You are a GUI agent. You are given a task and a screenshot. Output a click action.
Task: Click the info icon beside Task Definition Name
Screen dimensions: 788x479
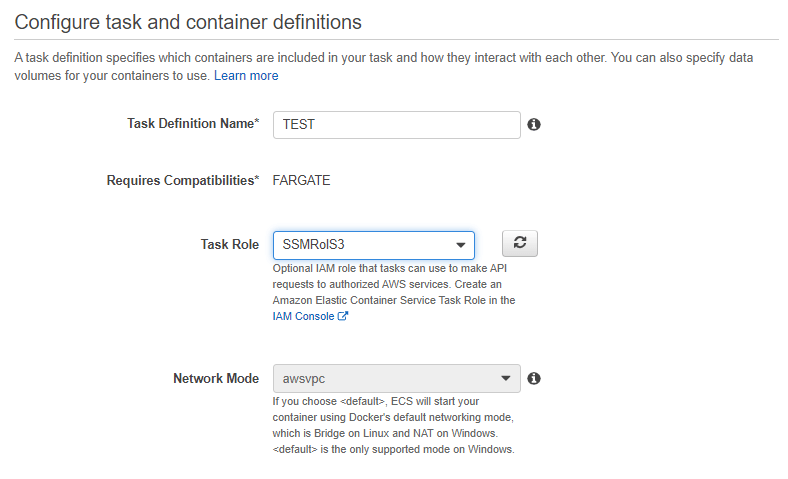point(534,124)
